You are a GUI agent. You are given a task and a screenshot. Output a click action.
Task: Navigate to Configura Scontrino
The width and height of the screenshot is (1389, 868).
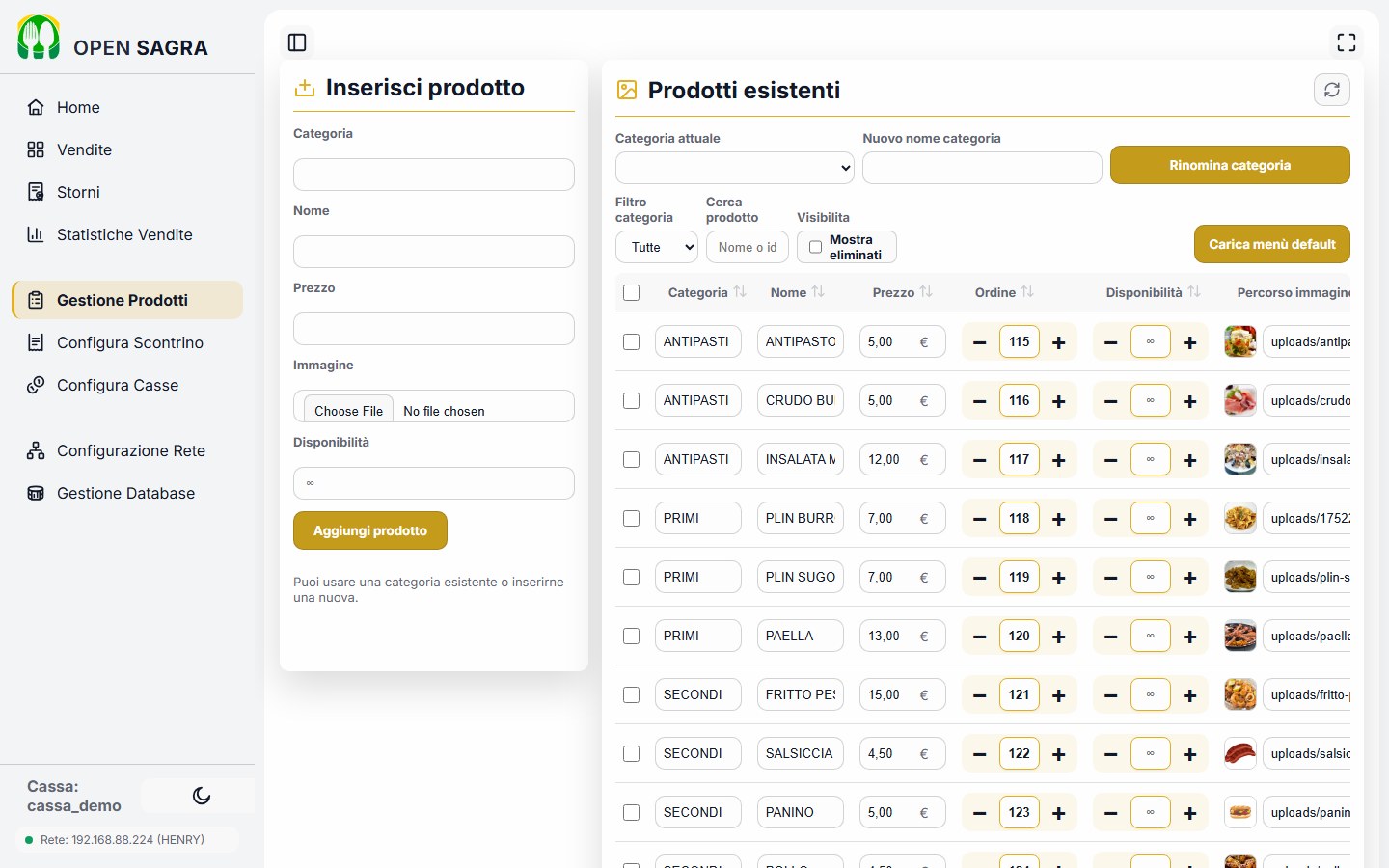[x=127, y=342]
